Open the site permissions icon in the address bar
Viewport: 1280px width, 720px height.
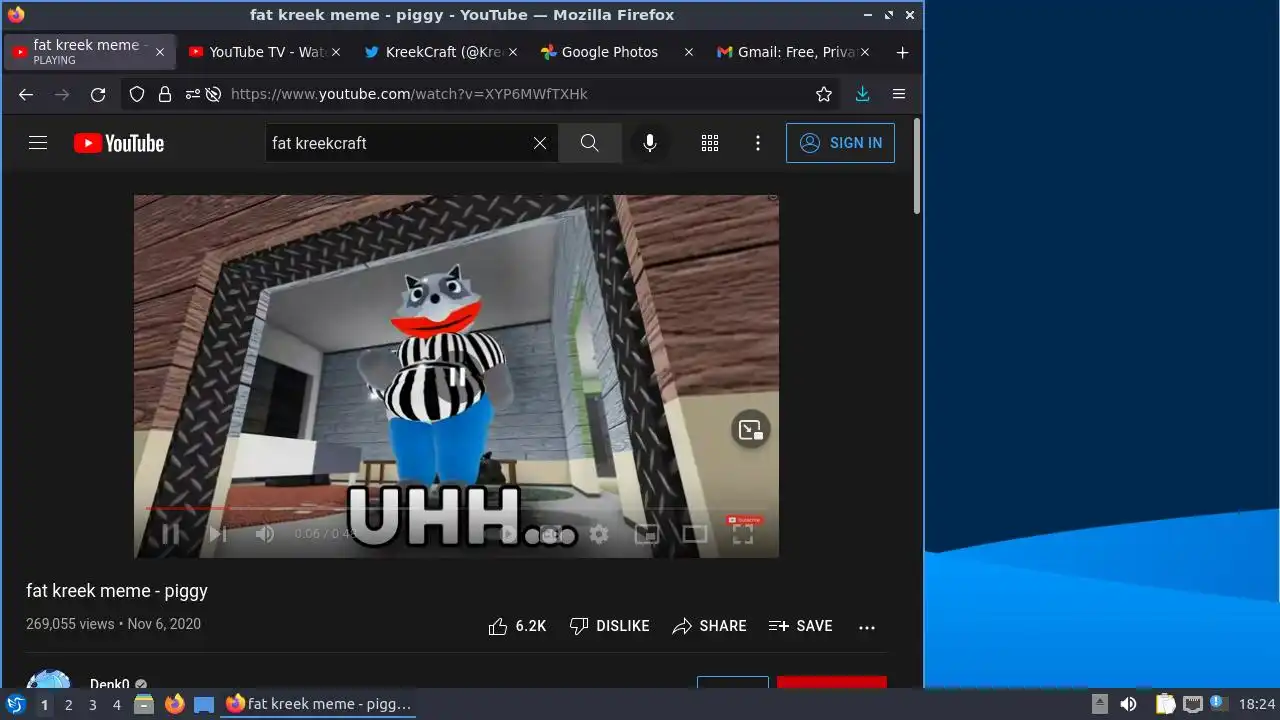(x=192, y=94)
